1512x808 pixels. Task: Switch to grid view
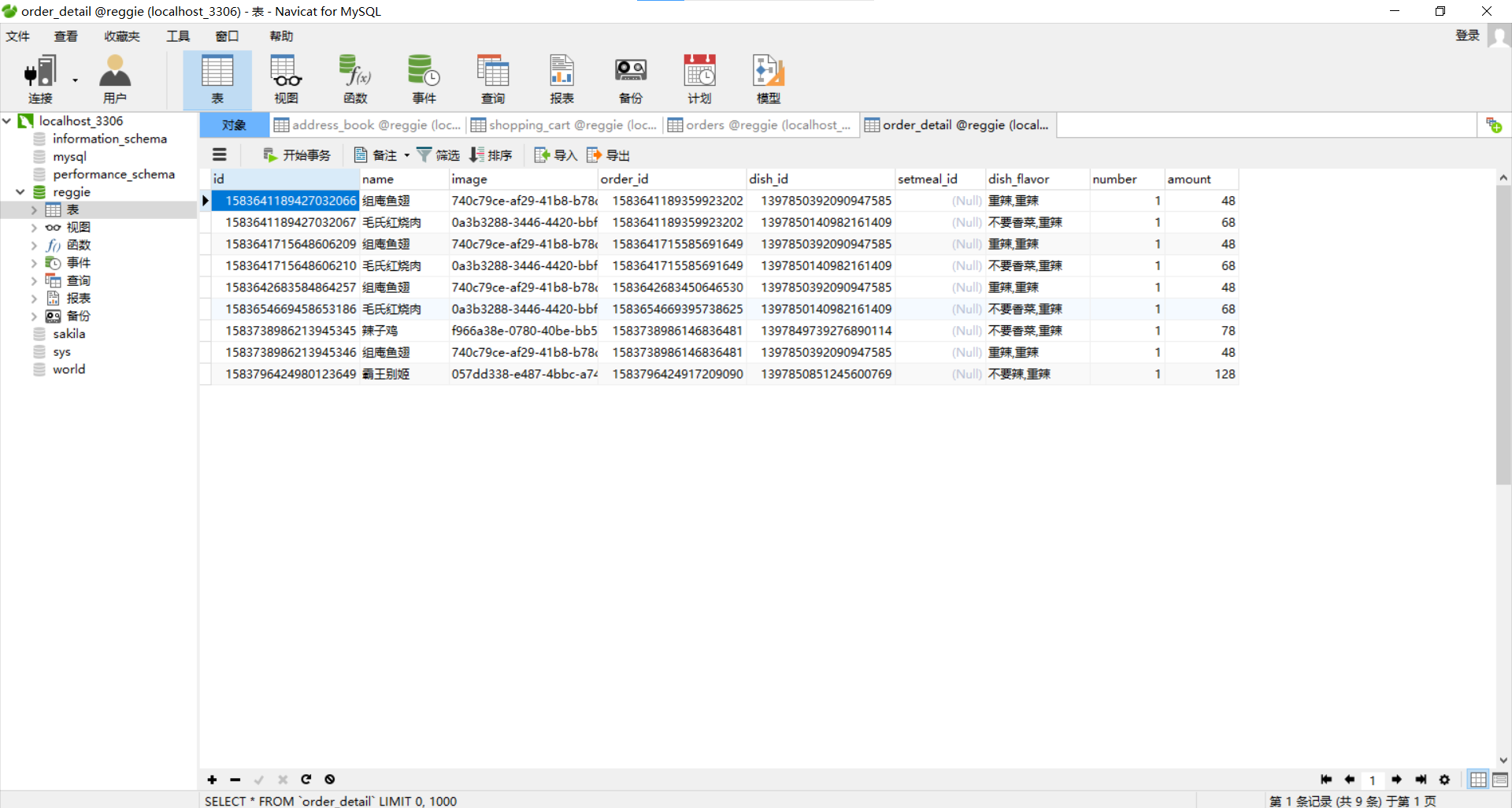tap(1478, 780)
